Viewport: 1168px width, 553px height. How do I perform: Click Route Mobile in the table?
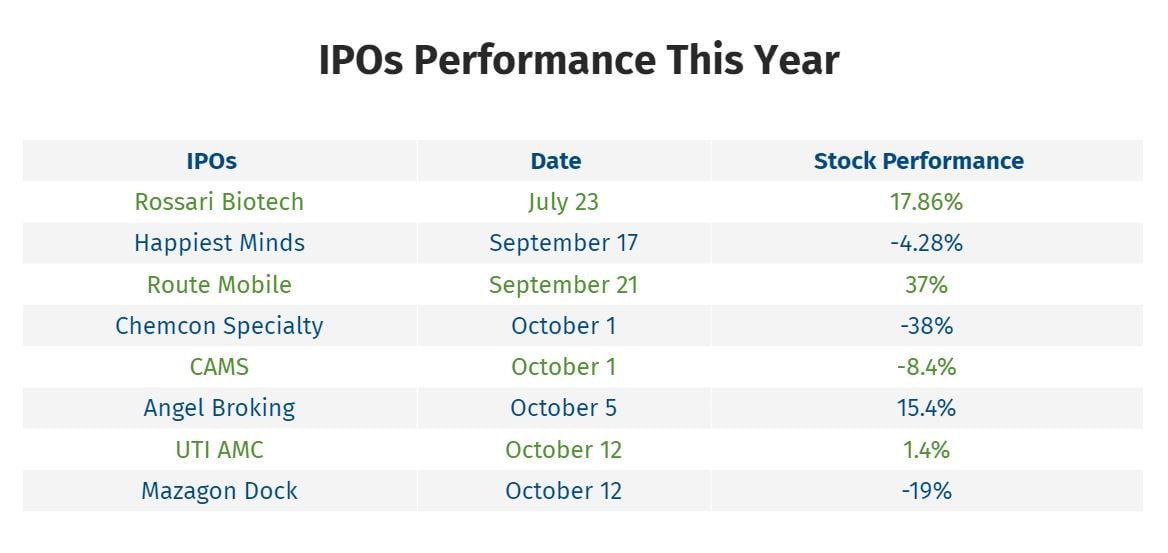[219, 284]
